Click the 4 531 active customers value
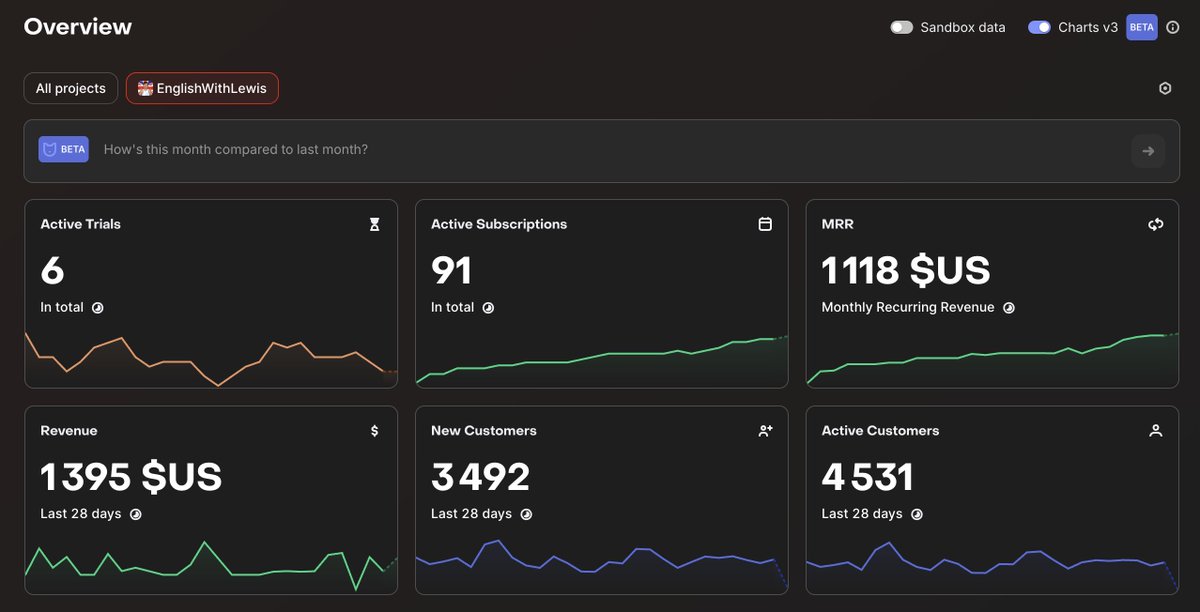1200x612 pixels. click(x=868, y=477)
